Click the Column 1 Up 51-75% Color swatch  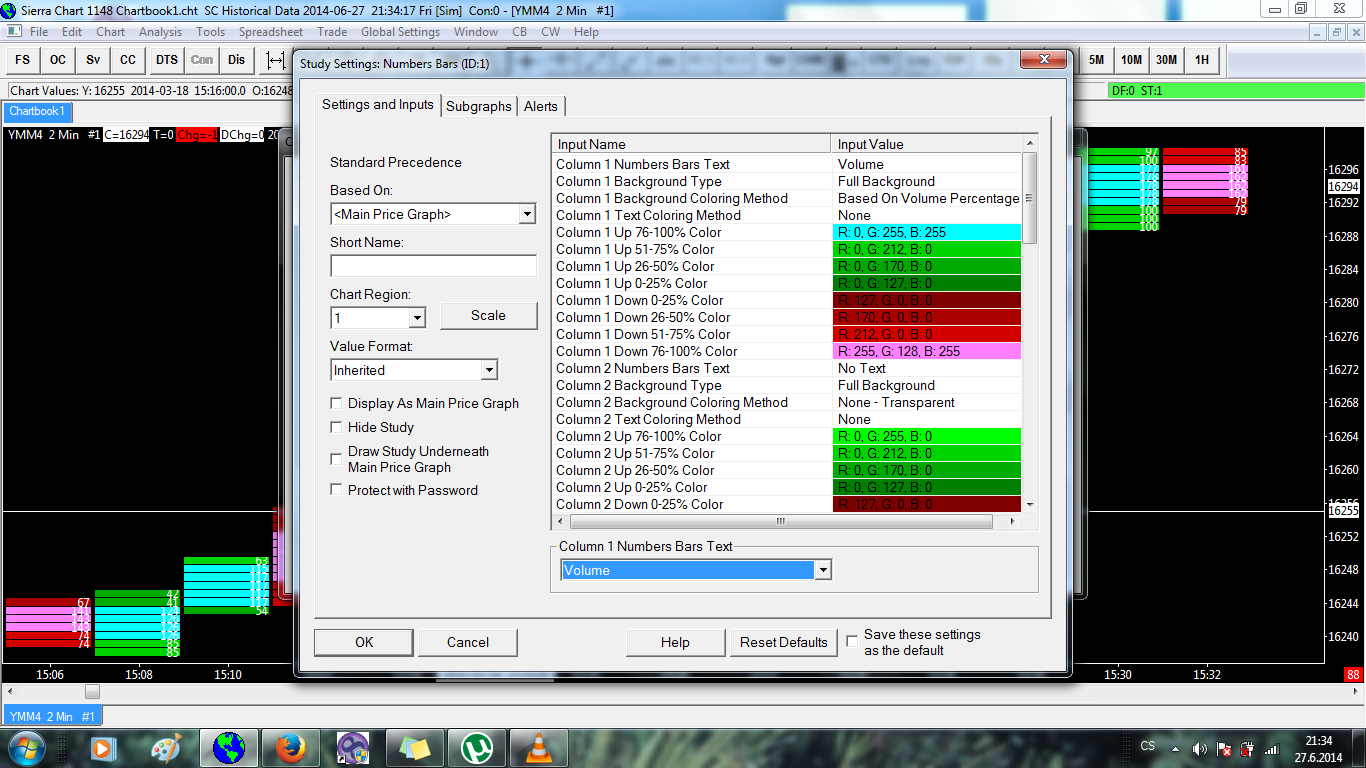click(x=927, y=249)
